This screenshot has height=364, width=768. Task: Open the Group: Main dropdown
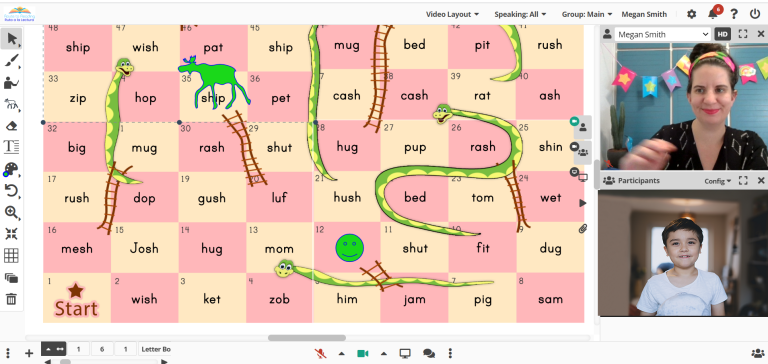coord(586,14)
